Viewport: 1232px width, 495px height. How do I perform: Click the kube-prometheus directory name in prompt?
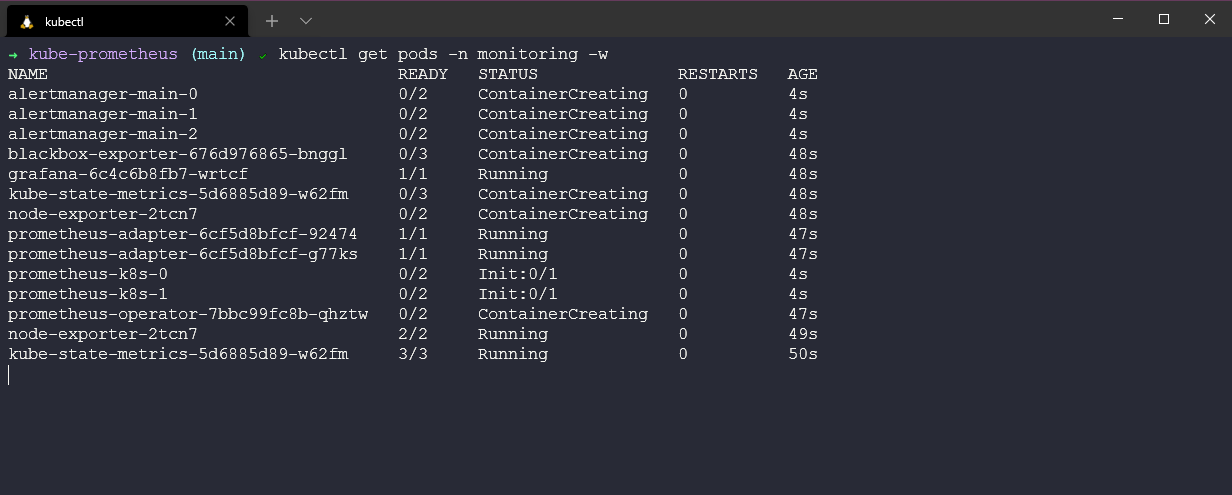click(103, 54)
